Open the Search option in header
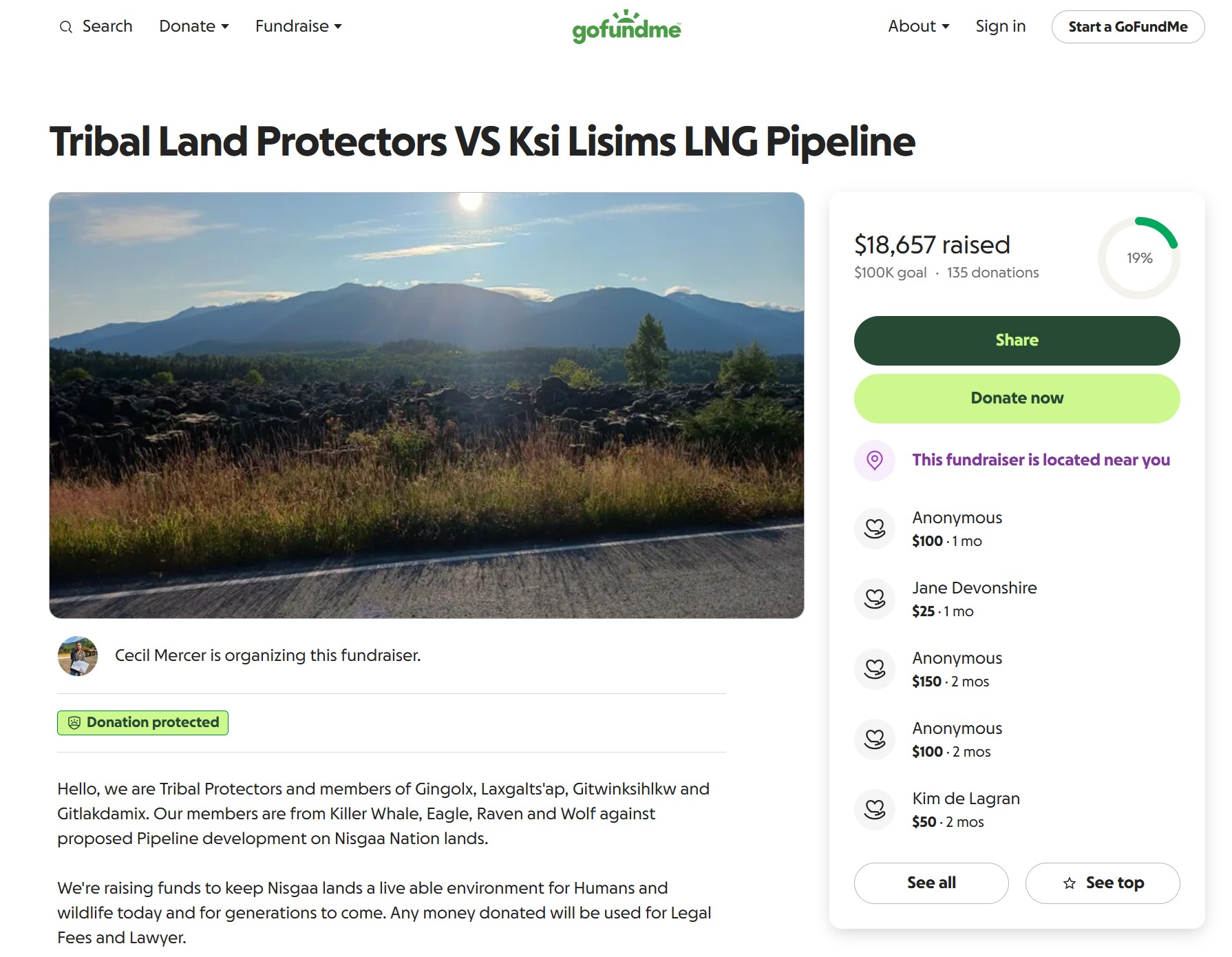The height and width of the screenshot is (957, 1232). [107, 27]
